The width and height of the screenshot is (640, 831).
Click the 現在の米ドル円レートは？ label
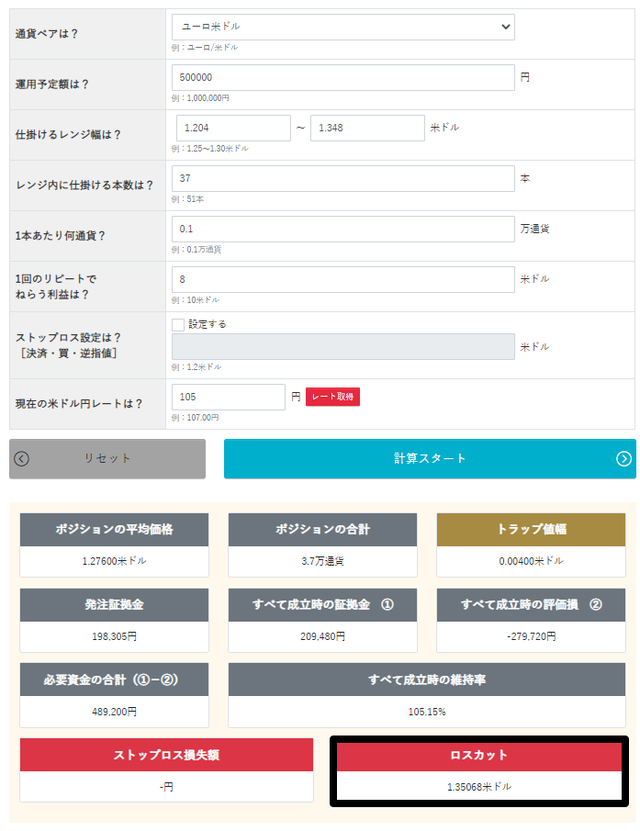(x=79, y=404)
